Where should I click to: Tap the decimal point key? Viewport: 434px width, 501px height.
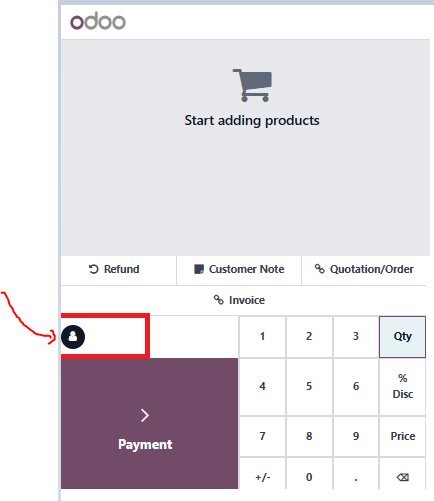click(x=356, y=477)
